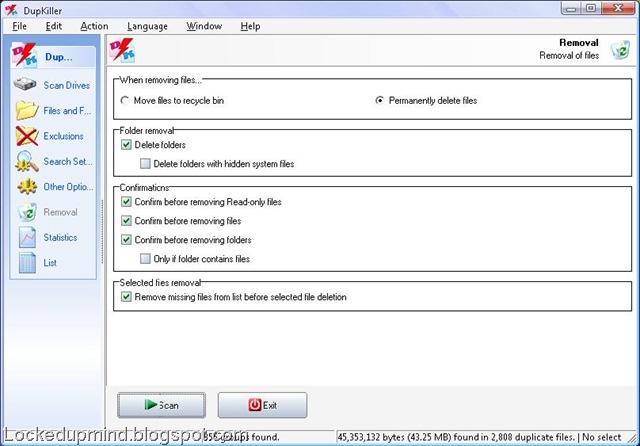Start scanning with the Scan button
The width and height of the screenshot is (640, 446).
point(162,405)
